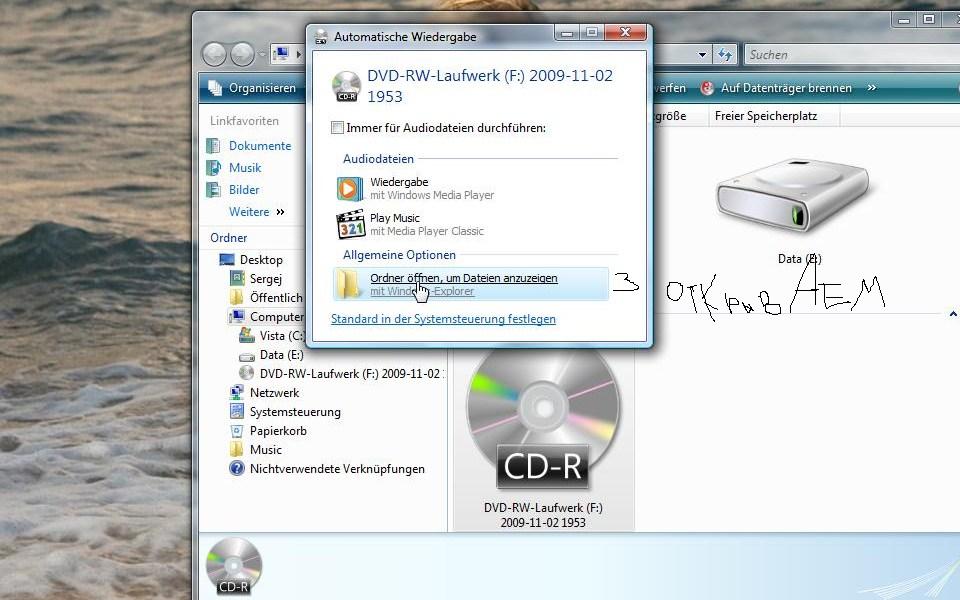Click the Music folder icon in tree
This screenshot has height=600, width=960.
coord(237,449)
